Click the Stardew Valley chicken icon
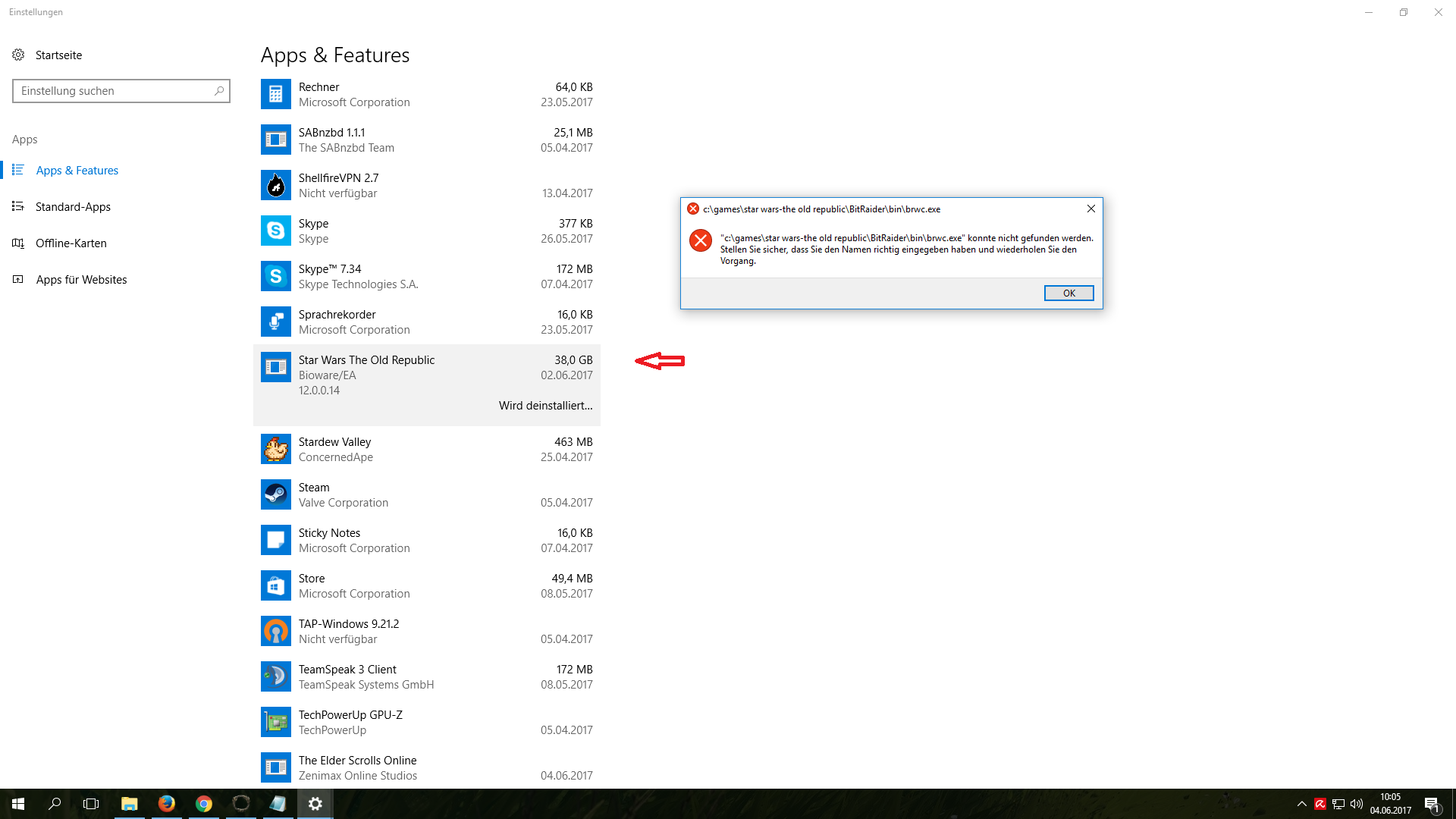Viewport: 1456px width, 819px height. (x=275, y=449)
